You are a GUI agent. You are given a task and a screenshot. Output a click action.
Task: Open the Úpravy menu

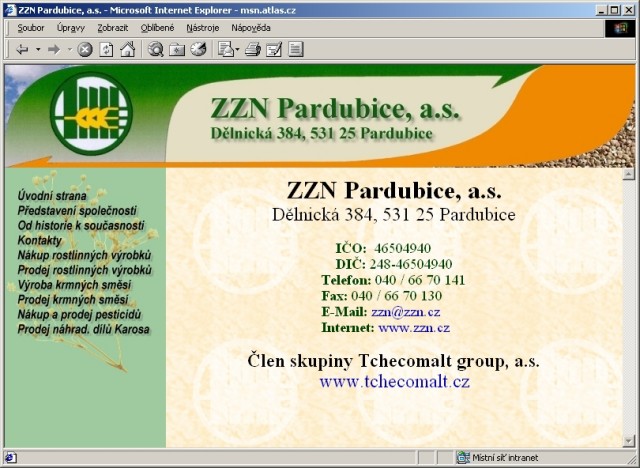click(x=71, y=28)
